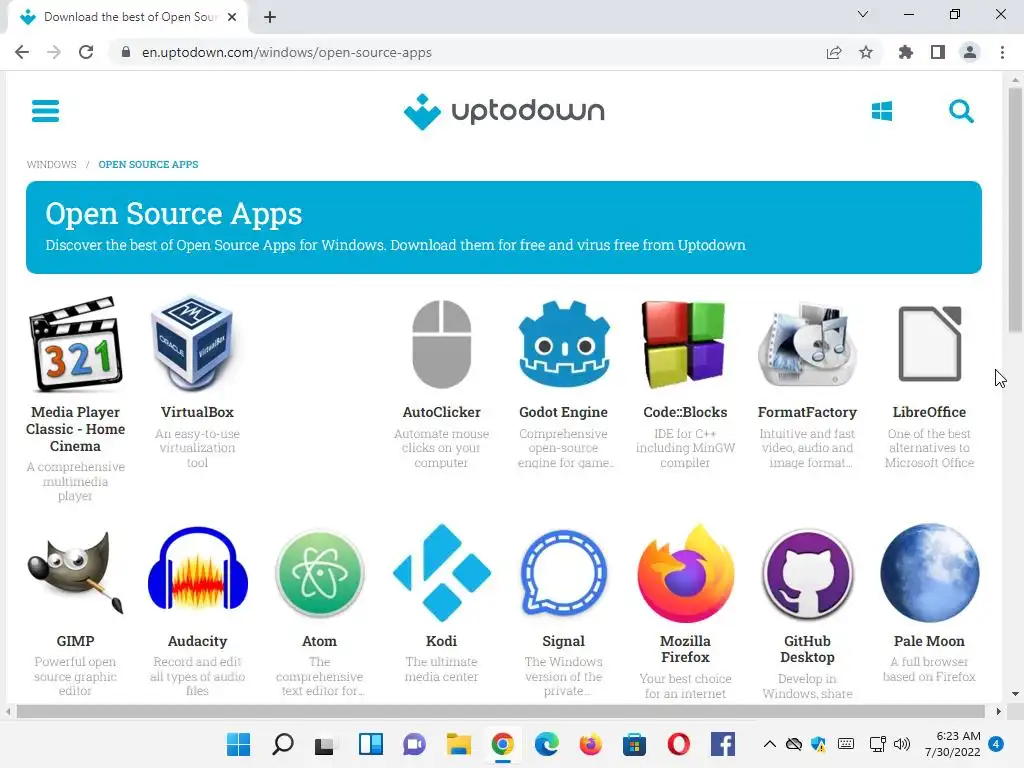Open a new browser tab
1024x768 pixels.
pyautogui.click(x=270, y=17)
